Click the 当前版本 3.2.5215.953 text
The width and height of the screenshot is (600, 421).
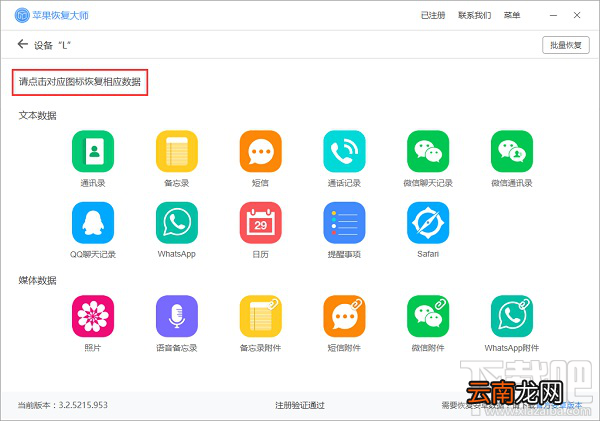pyautogui.click(x=63, y=405)
